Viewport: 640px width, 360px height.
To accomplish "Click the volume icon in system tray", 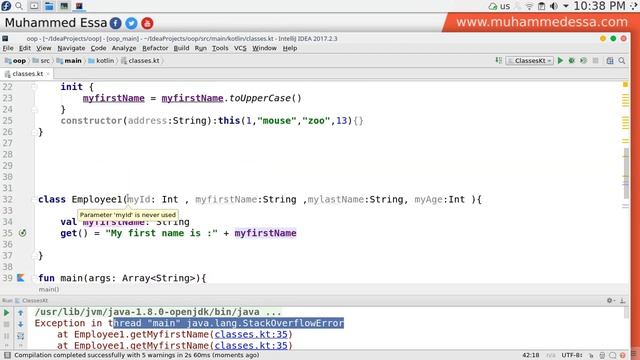I will click(553, 6).
